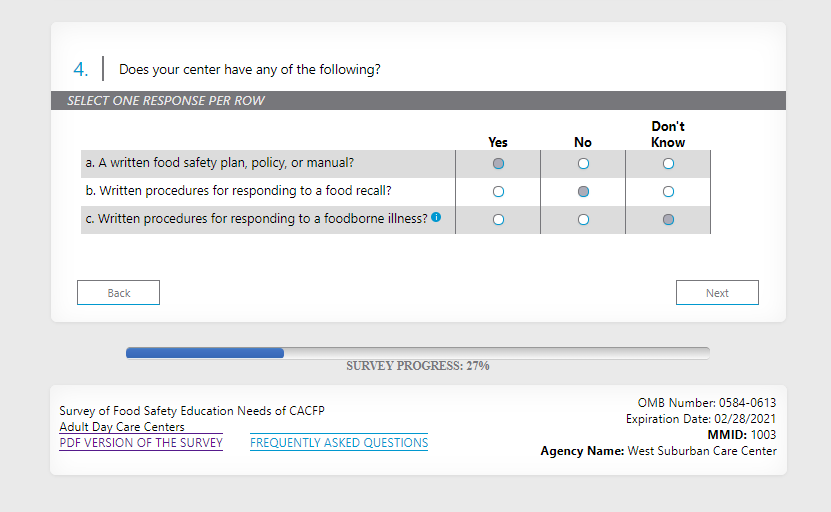Choose Don't Know for foodborne illness procedures
Image resolution: width=831 pixels, height=512 pixels.
668,219
